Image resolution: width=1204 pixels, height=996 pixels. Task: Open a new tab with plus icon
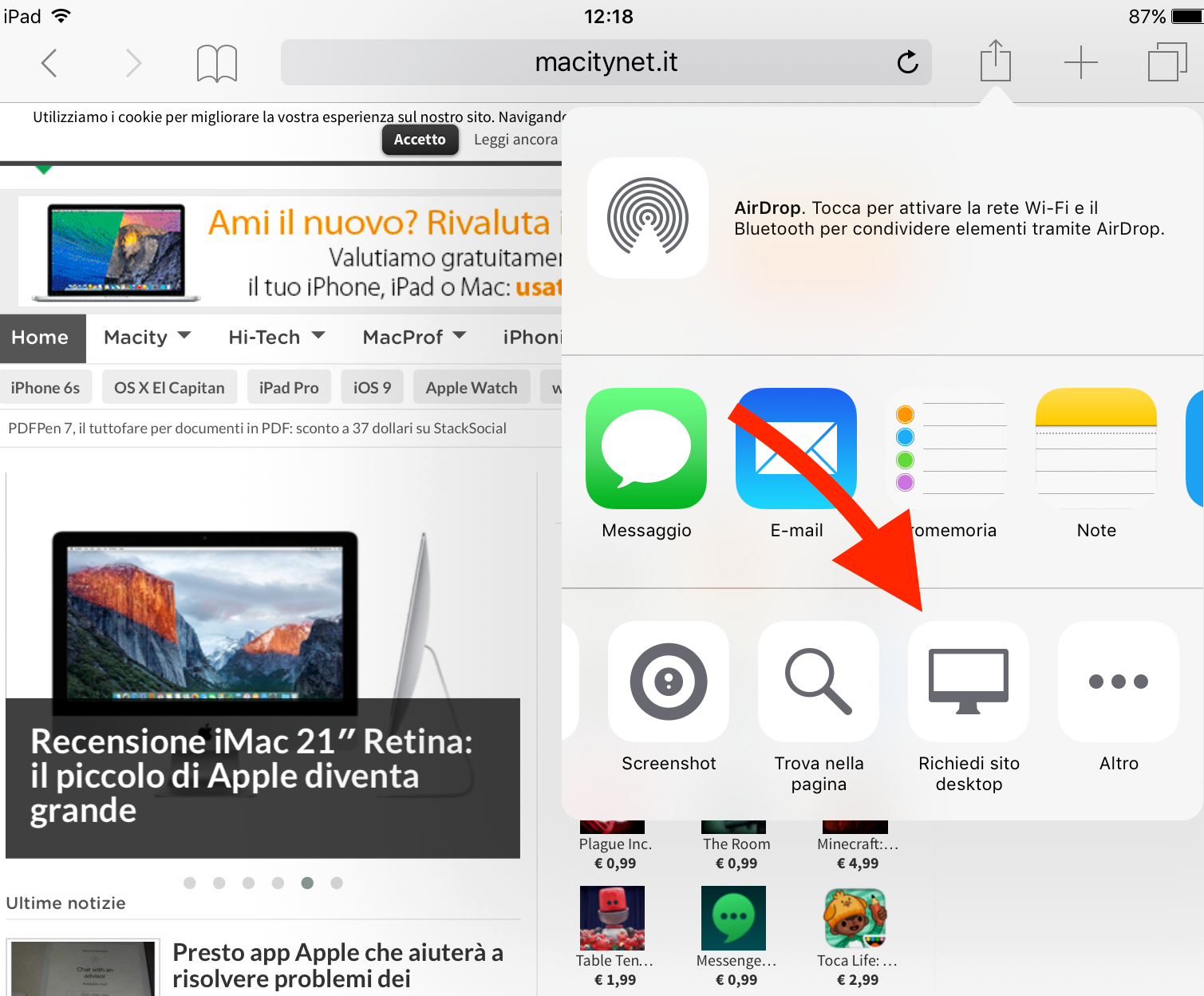[1081, 62]
